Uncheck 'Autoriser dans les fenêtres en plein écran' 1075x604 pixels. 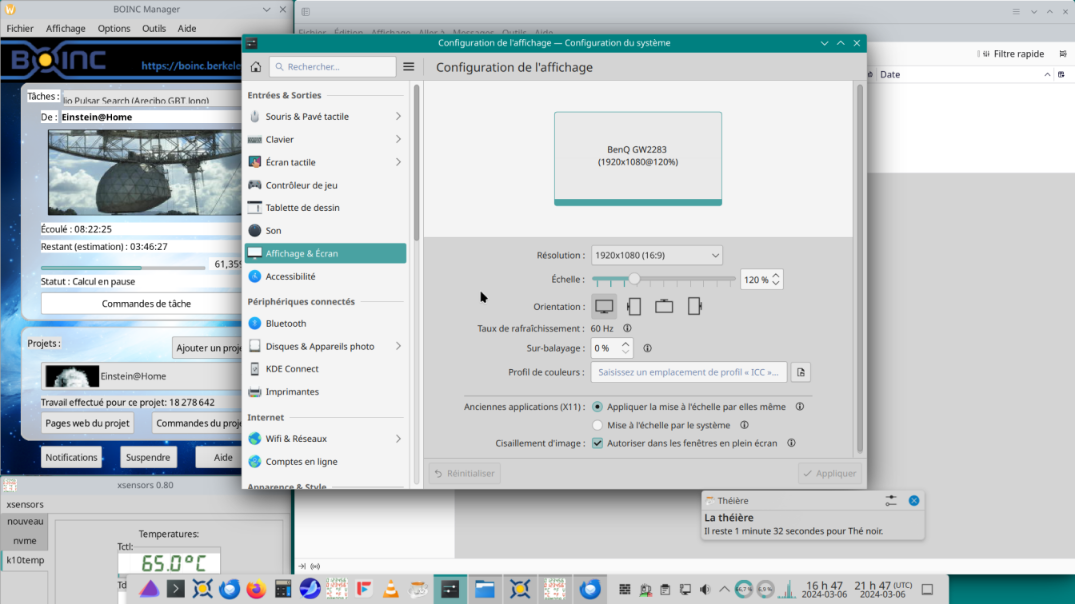click(x=598, y=443)
